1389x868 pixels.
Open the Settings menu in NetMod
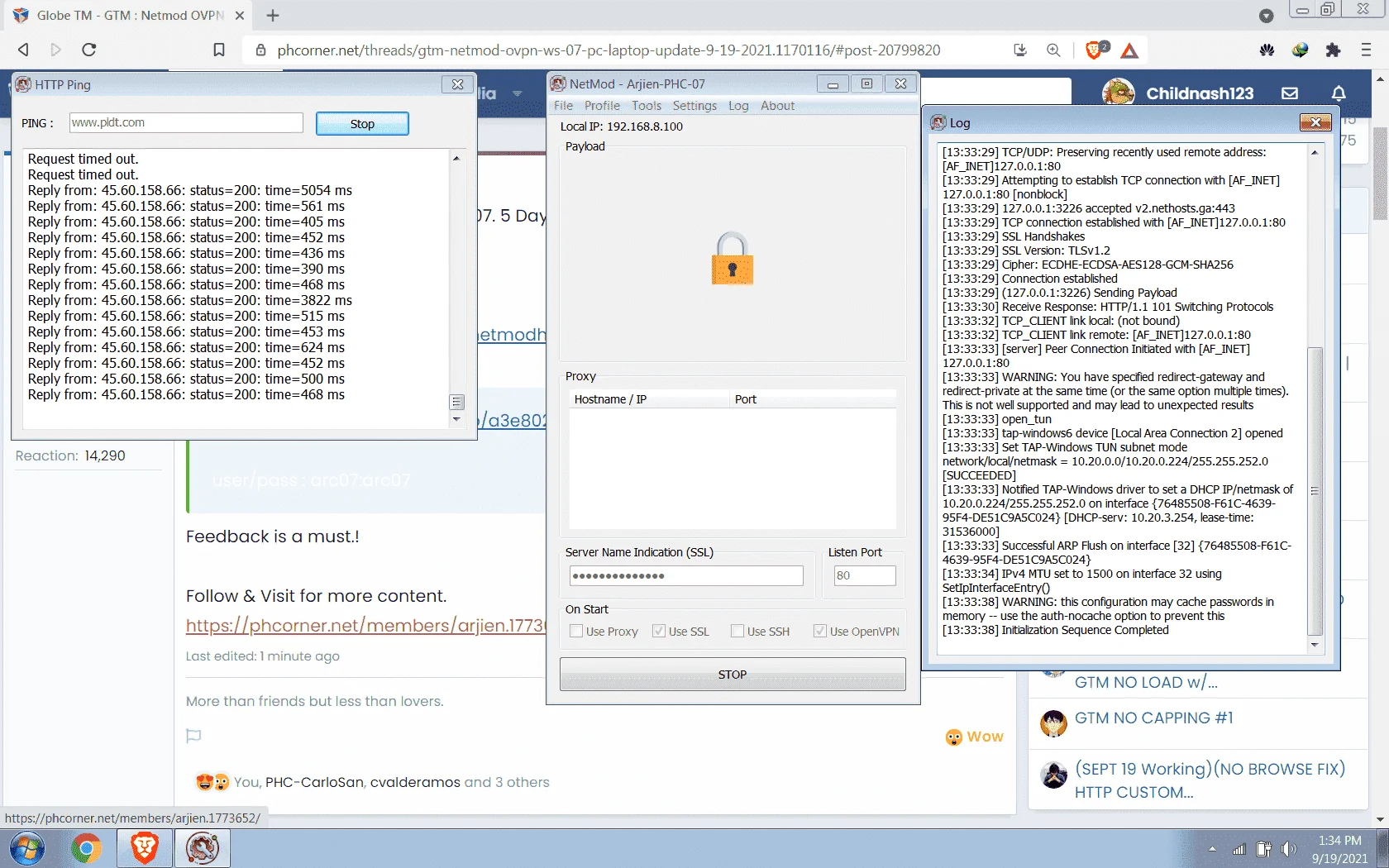[x=694, y=106]
